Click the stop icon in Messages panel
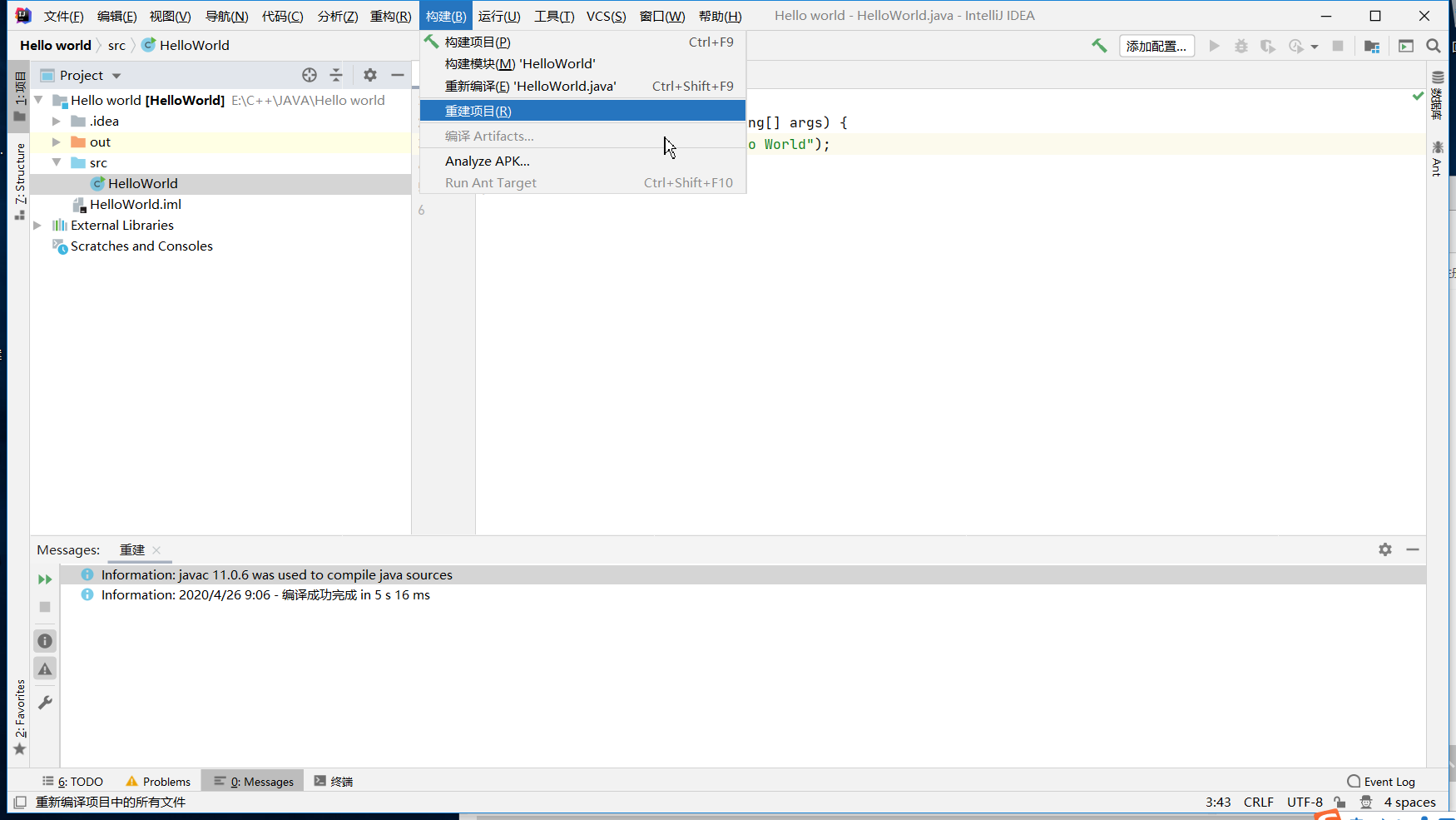 [x=45, y=607]
